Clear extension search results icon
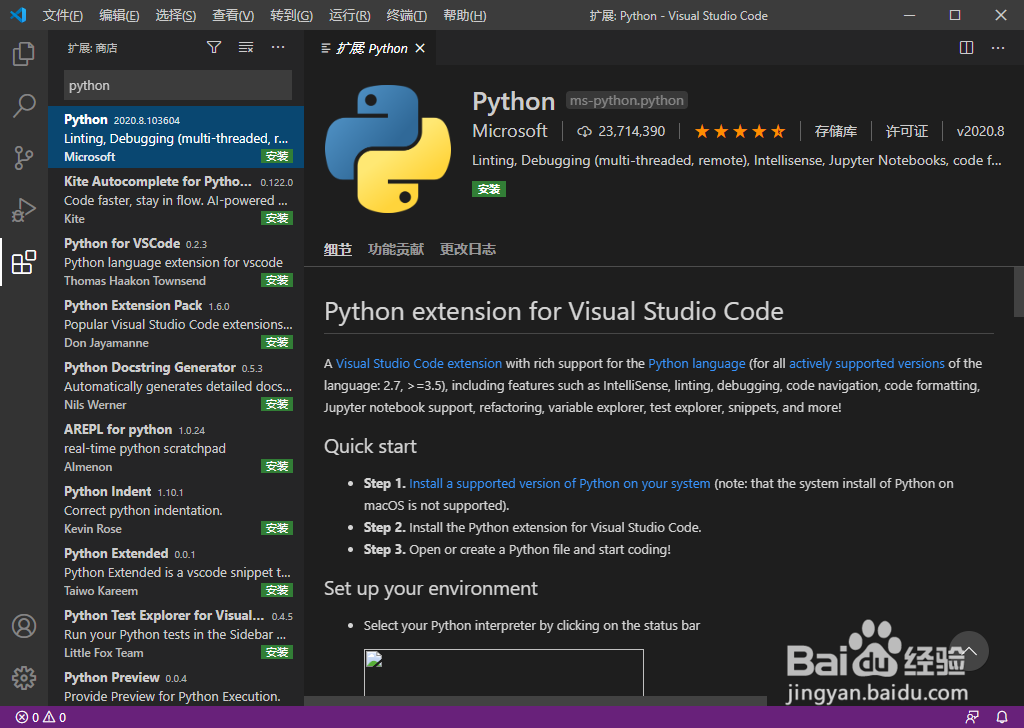 246,47
